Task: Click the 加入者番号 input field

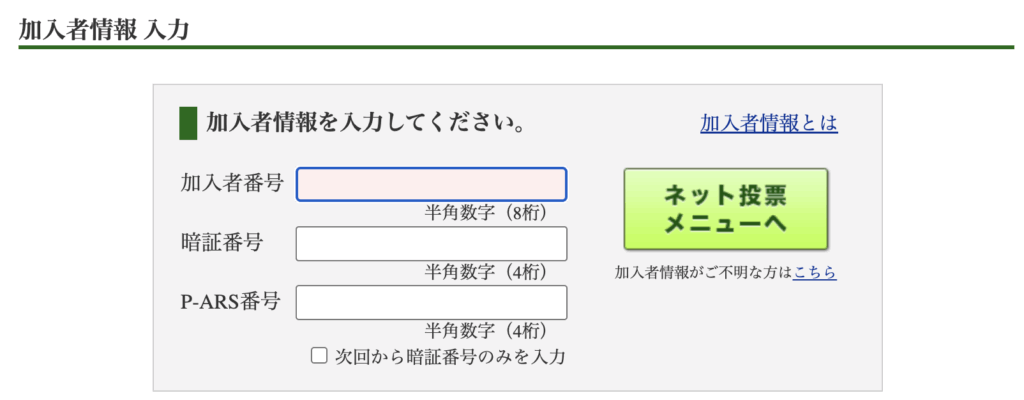Action: click(x=431, y=184)
